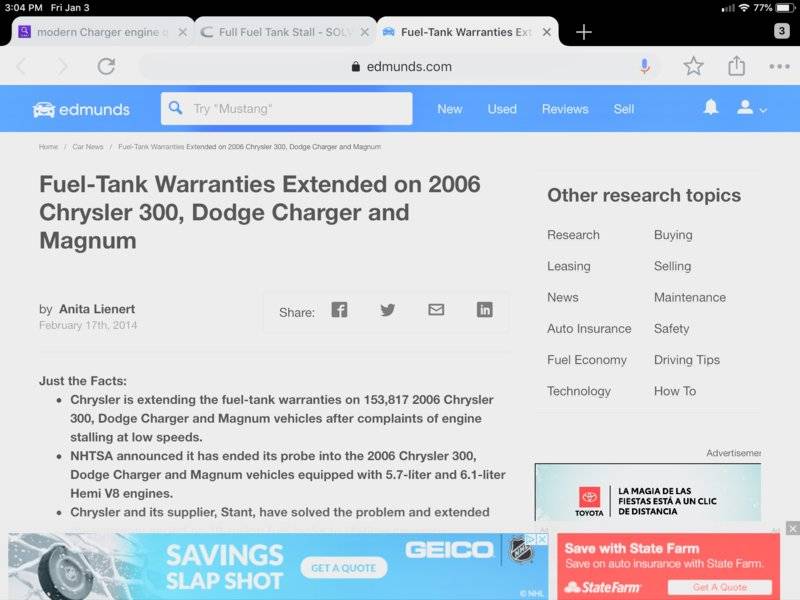
Task: Open the Maintenance topic link
Action: pyautogui.click(x=690, y=297)
